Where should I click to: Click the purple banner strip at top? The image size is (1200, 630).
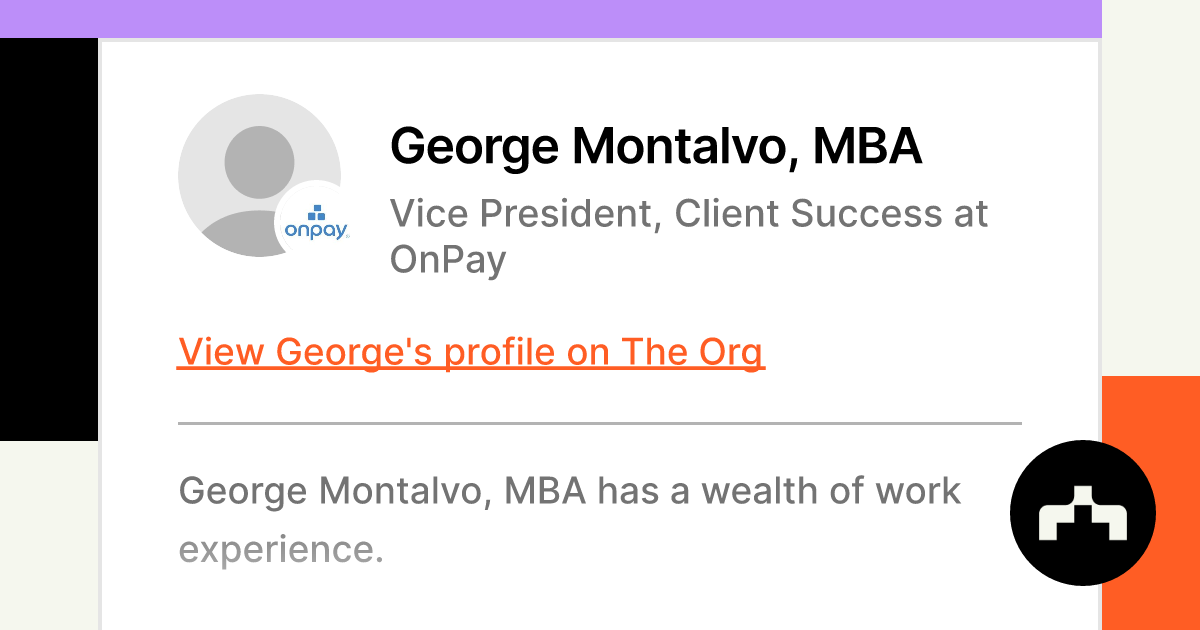(x=550, y=18)
